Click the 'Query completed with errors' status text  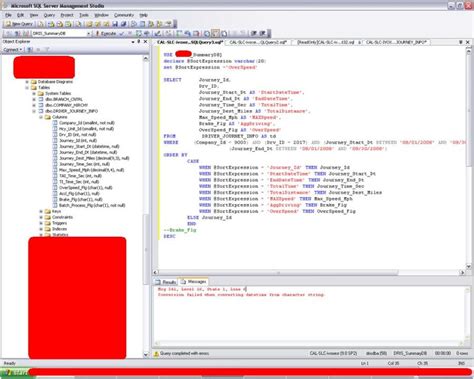point(184,353)
